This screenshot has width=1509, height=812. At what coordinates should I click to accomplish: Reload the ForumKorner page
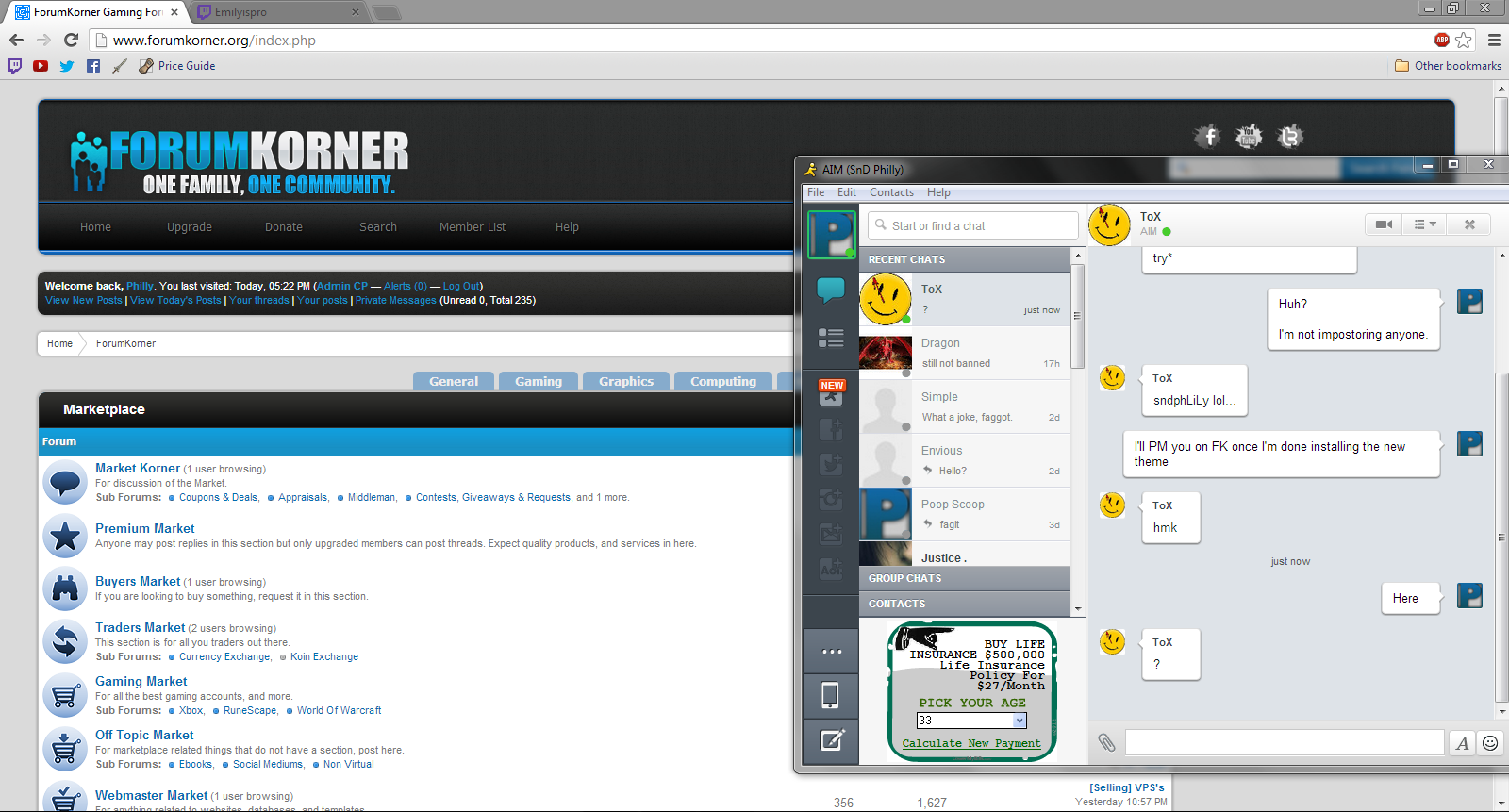71,40
